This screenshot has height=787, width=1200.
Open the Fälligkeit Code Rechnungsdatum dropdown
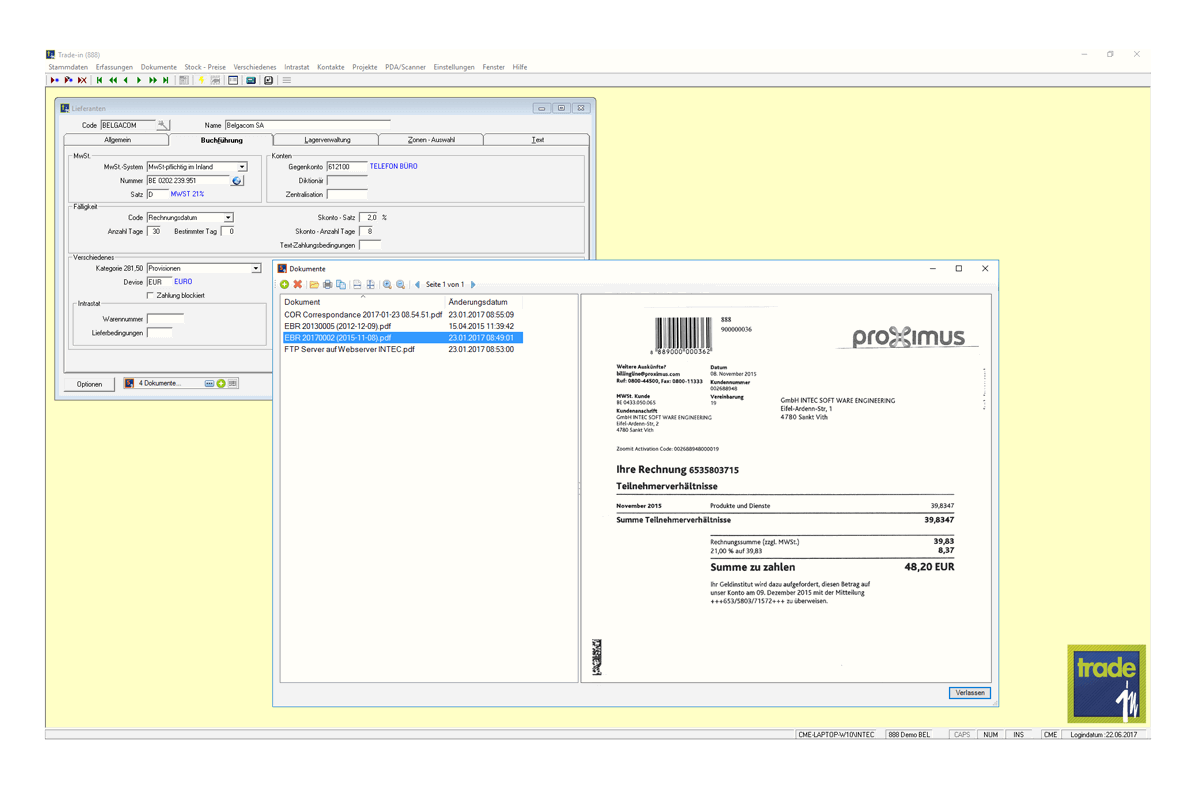point(228,217)
